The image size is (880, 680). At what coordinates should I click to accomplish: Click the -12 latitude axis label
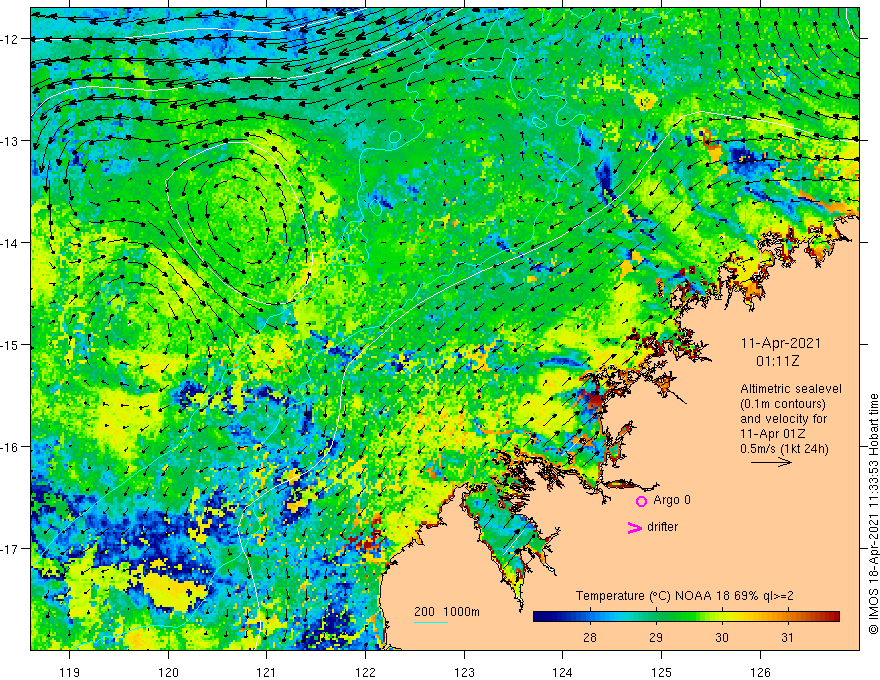click(x=10, y=39)
